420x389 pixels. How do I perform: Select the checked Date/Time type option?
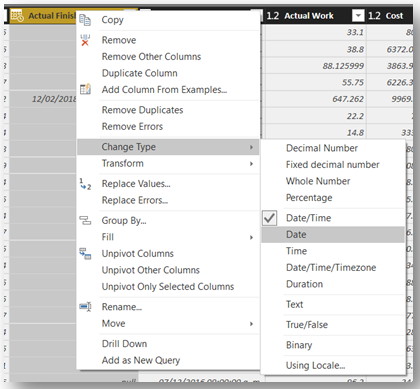click(333, 218)
